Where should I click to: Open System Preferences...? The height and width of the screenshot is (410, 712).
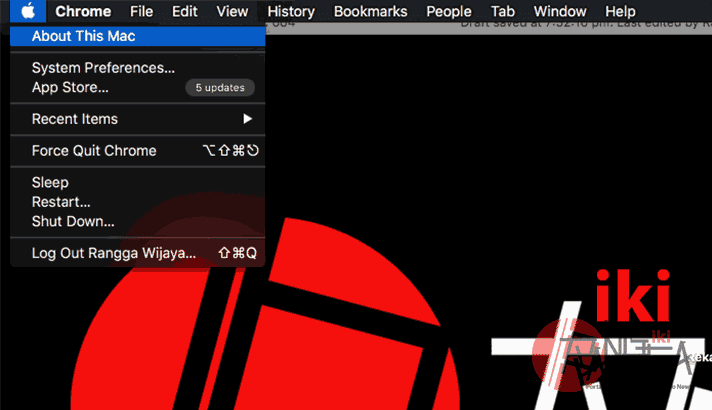click(x=138, y=68)
